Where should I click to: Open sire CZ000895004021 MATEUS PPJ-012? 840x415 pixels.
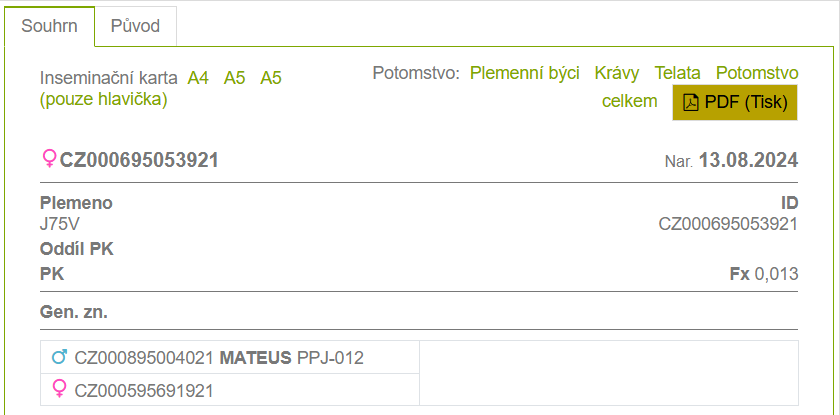coord(219,357)
